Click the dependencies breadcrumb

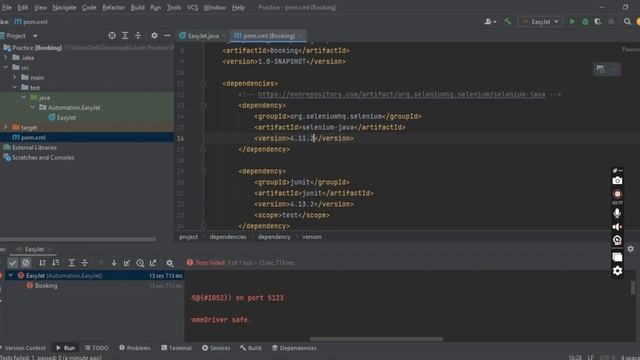[228, 237]
